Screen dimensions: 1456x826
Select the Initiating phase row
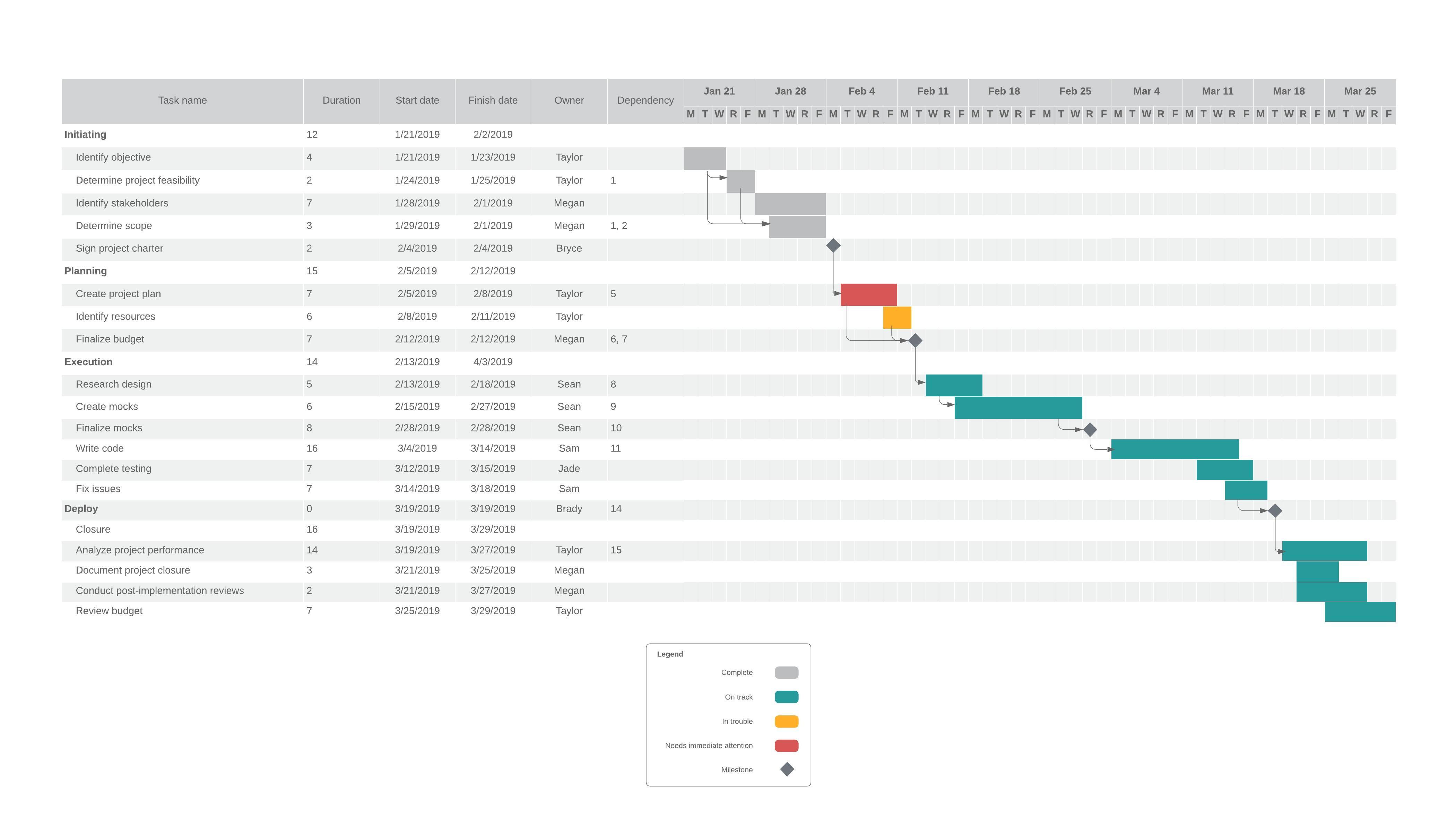tap(85, 135)
